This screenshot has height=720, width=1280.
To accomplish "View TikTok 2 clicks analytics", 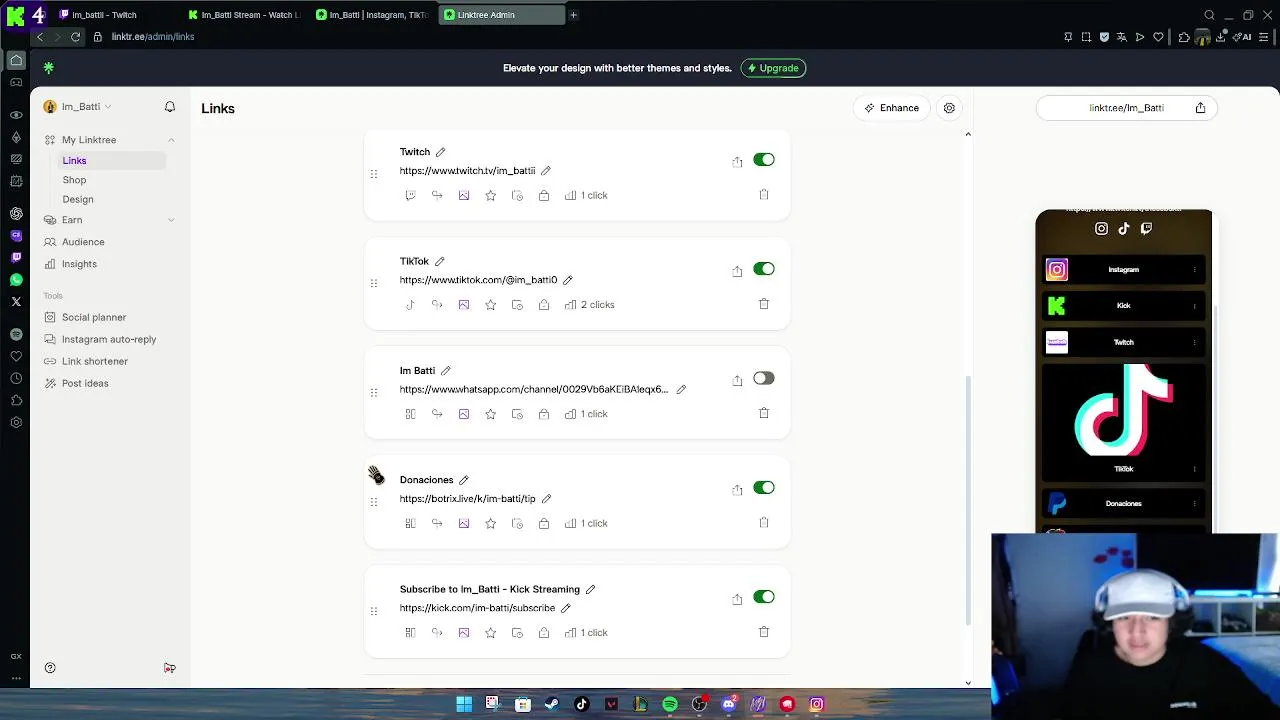I will click(589, 305).
